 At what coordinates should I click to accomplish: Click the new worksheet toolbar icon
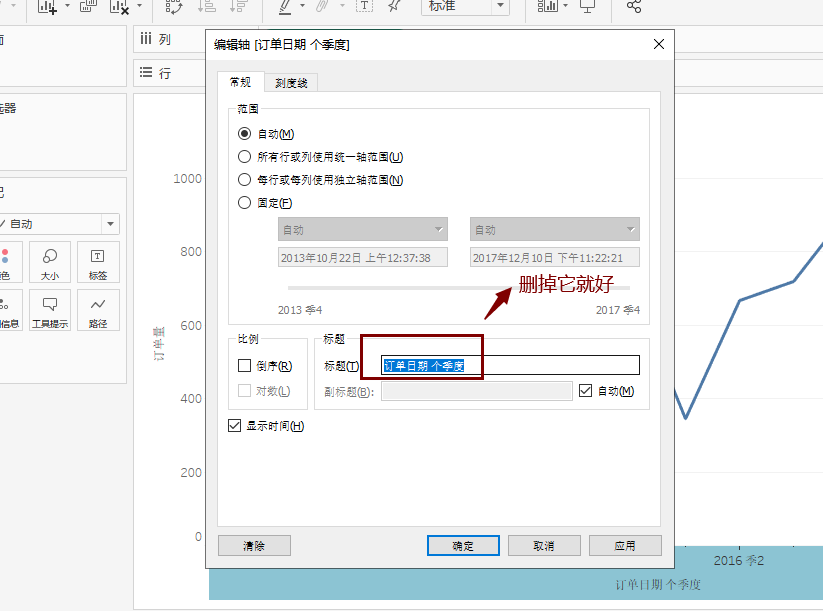pyautogui.click(x=47, y=6)
